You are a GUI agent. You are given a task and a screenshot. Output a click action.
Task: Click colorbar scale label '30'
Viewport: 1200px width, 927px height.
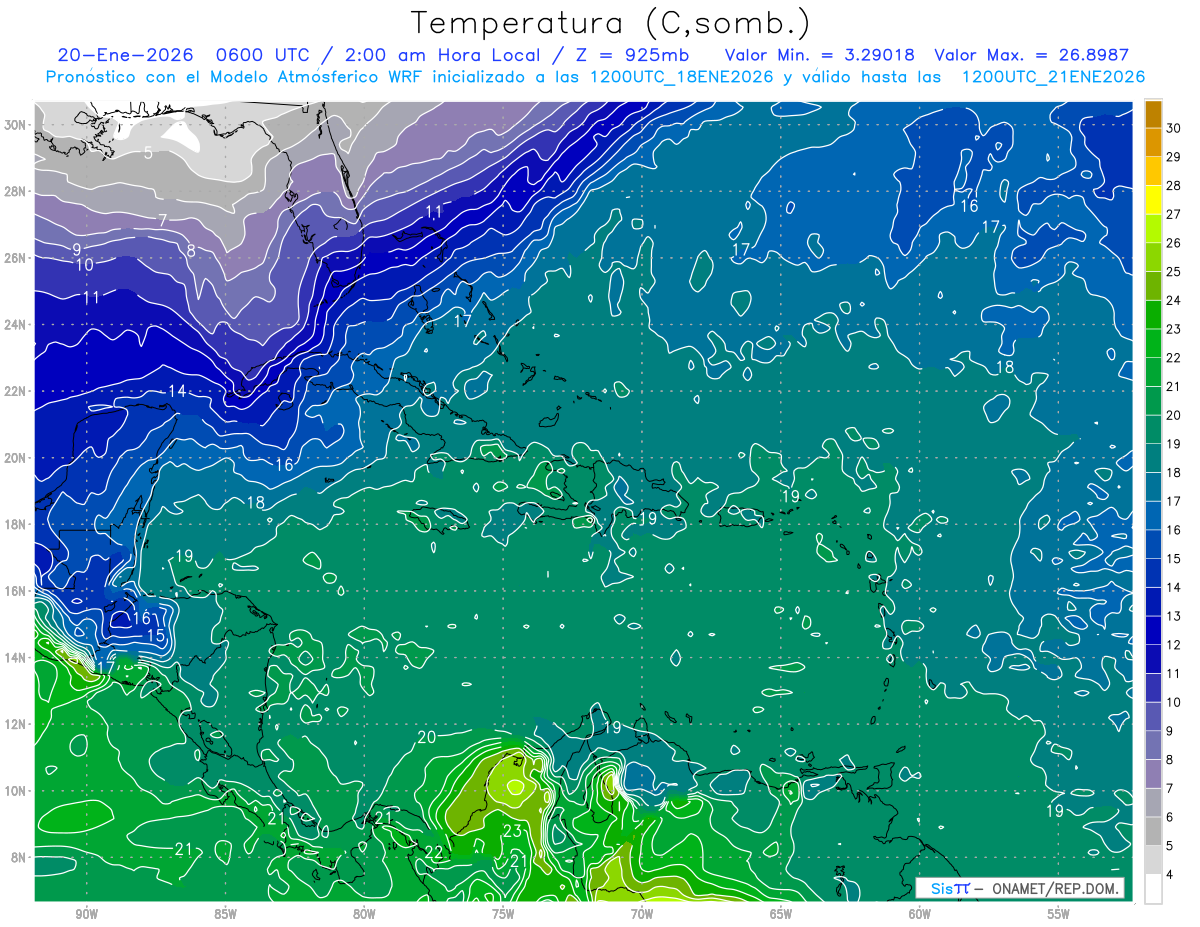coord(1174,128)
